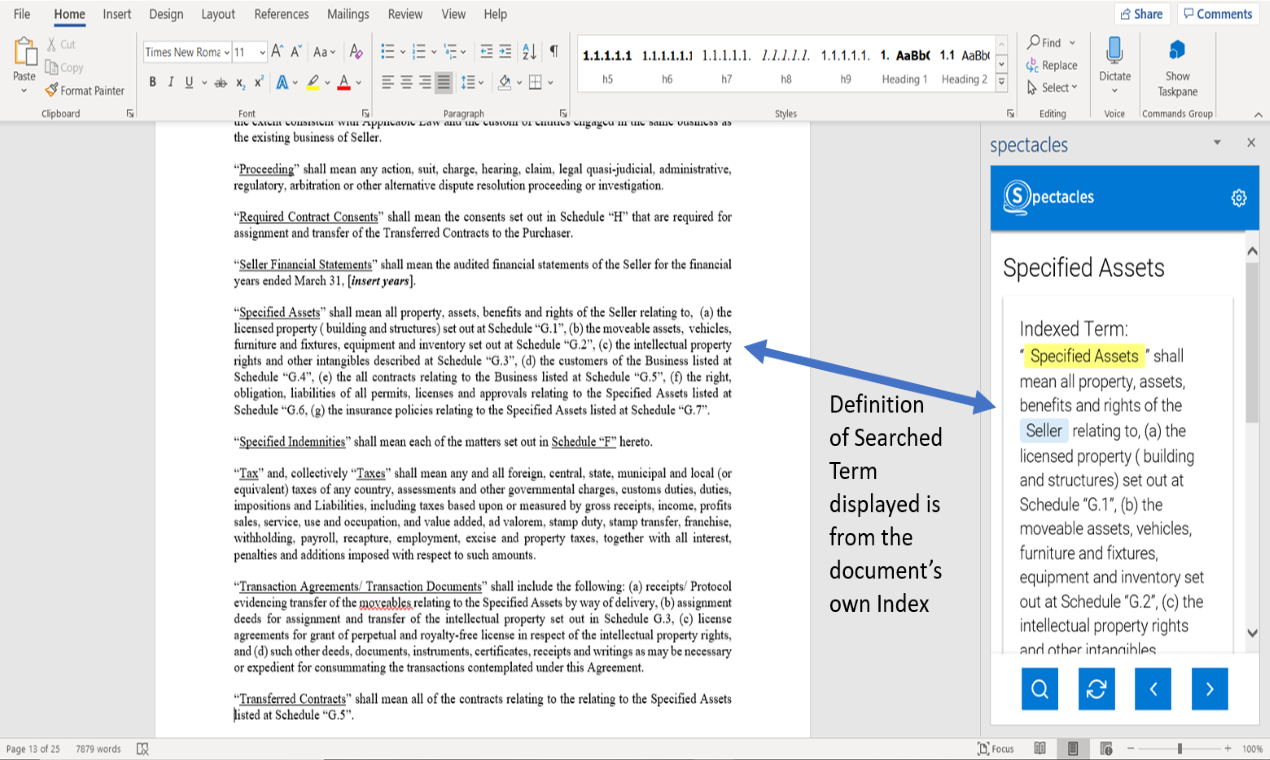
Task: Click the Spectacles search icon button
Action: point(1039,689)
